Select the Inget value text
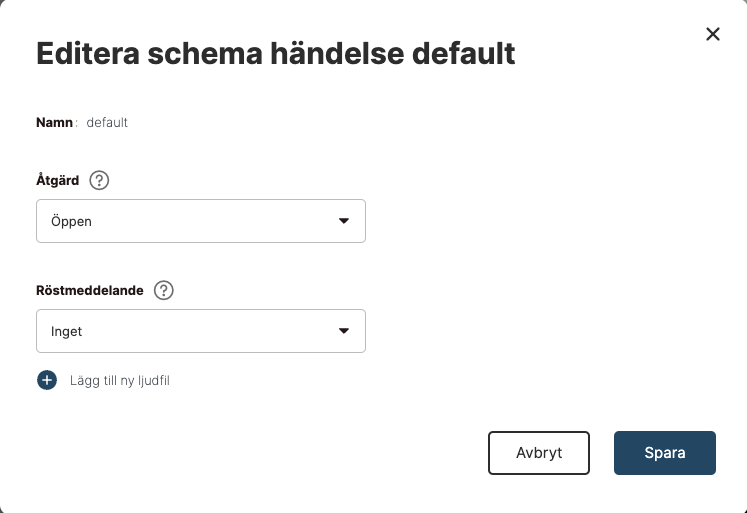 (x=66, y=332)
